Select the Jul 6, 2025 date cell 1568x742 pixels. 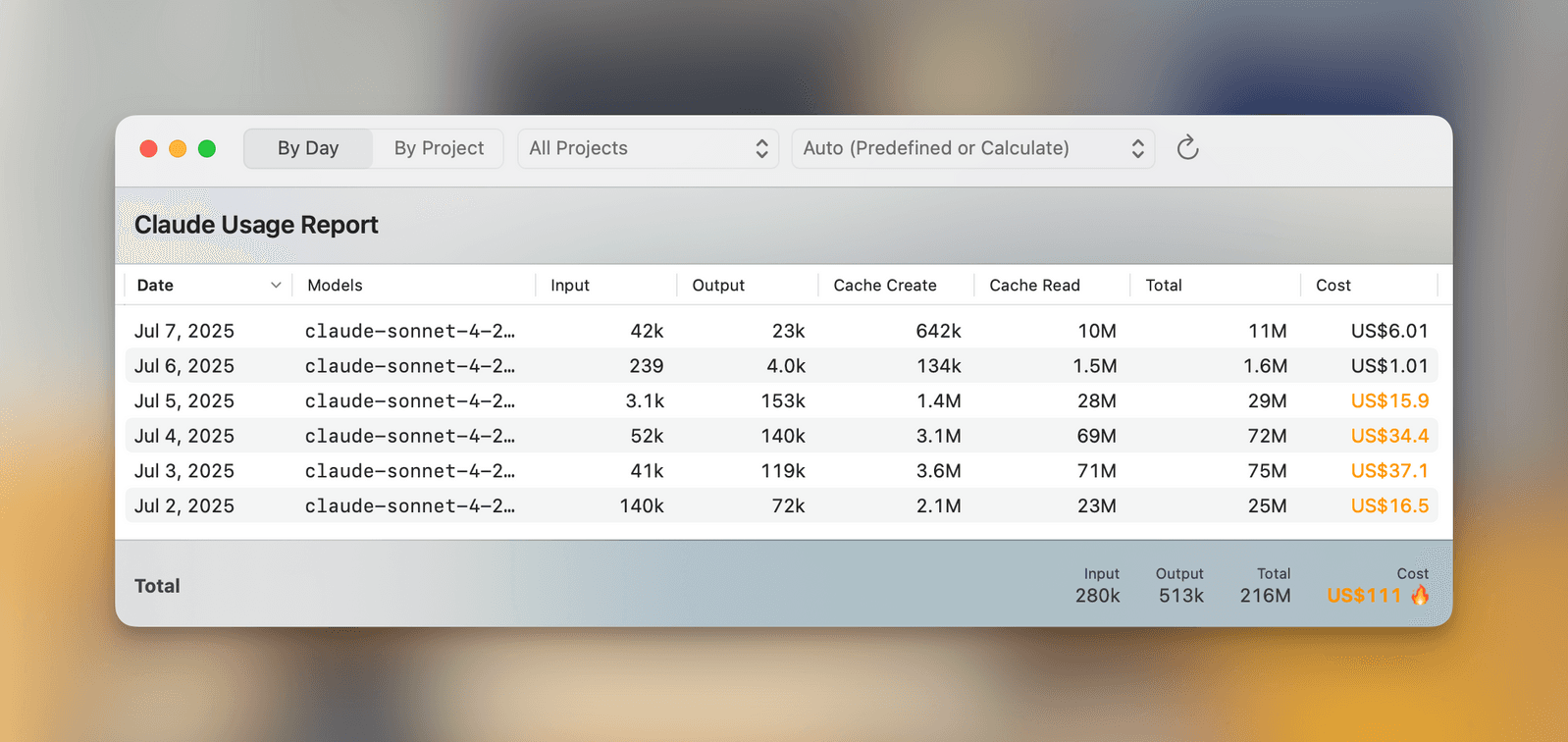pyautogui.click(x=184, y=366)
